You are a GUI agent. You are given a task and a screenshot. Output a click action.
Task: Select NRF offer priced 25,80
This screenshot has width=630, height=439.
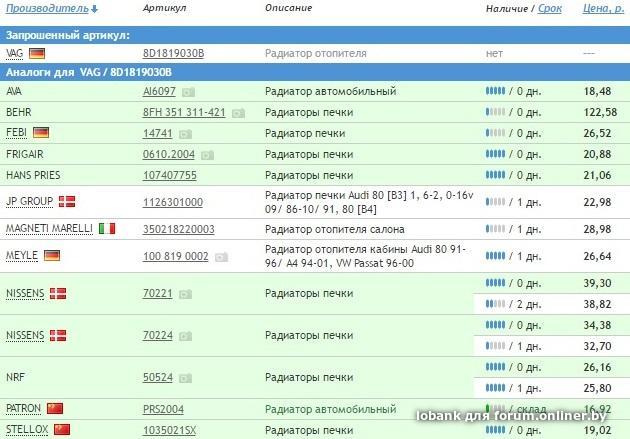(597, 388)
